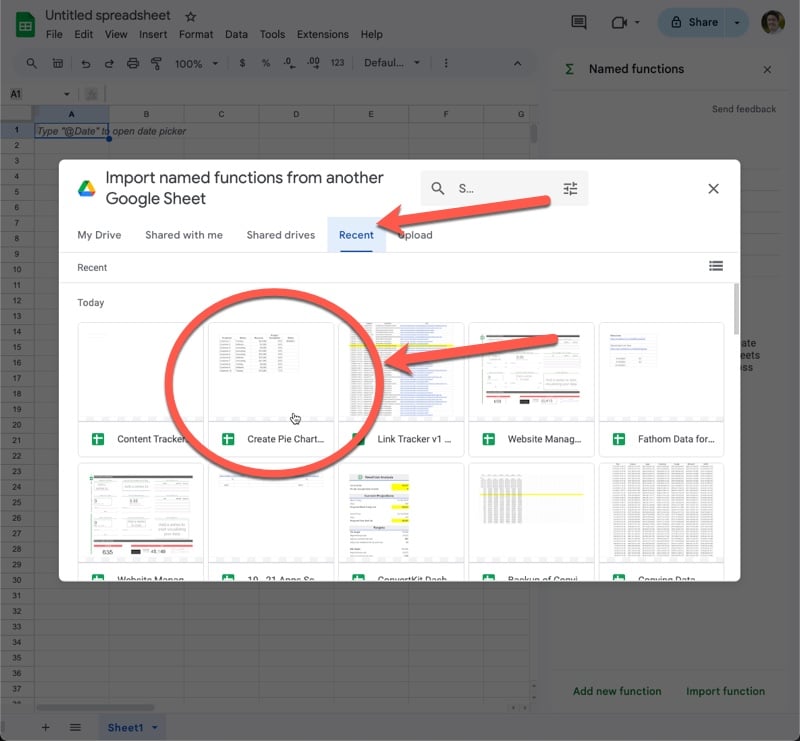The image size is (800, 741).
Task: Apply currency format with dollar icon
Action: 242,63
